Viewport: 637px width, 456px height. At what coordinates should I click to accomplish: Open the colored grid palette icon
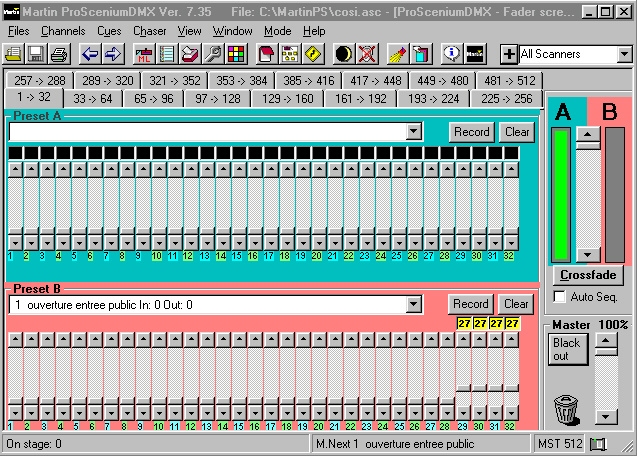click(236, 54)
